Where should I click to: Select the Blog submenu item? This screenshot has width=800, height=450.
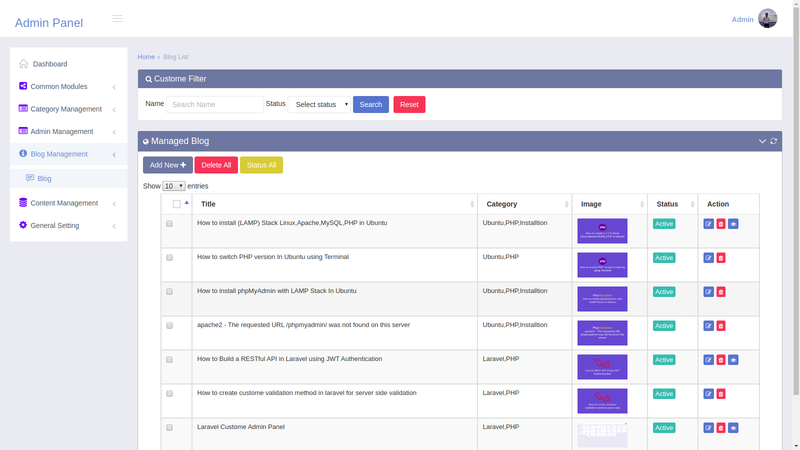coord(68,179)
